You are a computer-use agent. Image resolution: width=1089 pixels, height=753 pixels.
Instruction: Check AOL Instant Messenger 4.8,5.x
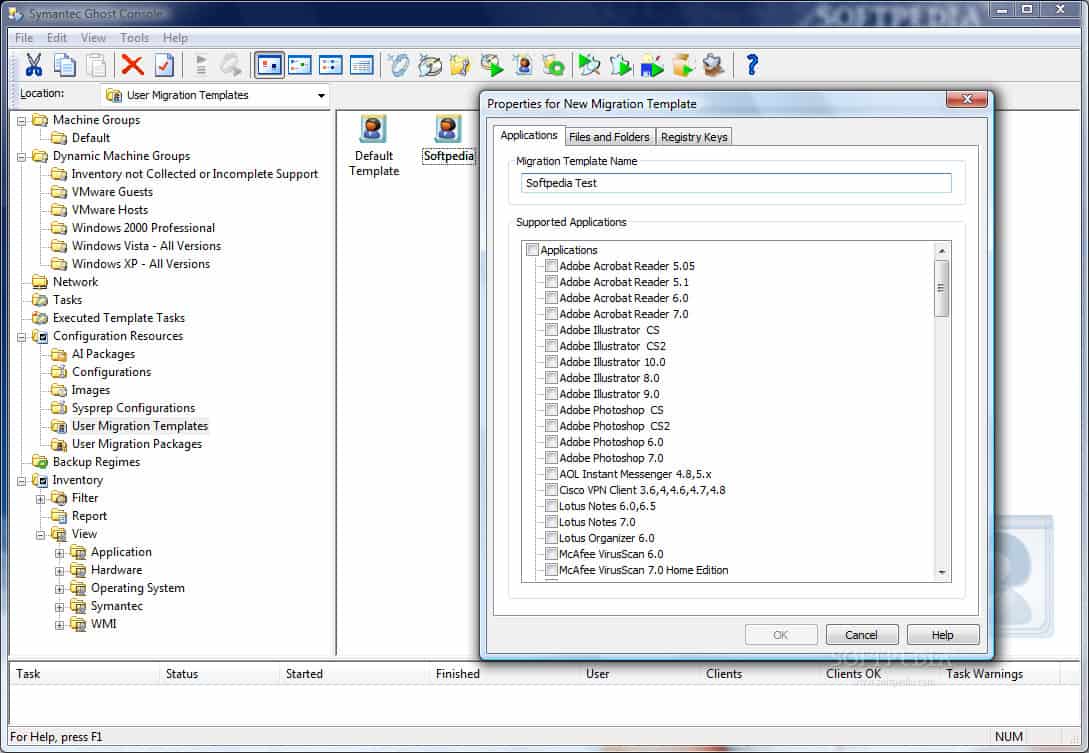click(x=551, y=473)
